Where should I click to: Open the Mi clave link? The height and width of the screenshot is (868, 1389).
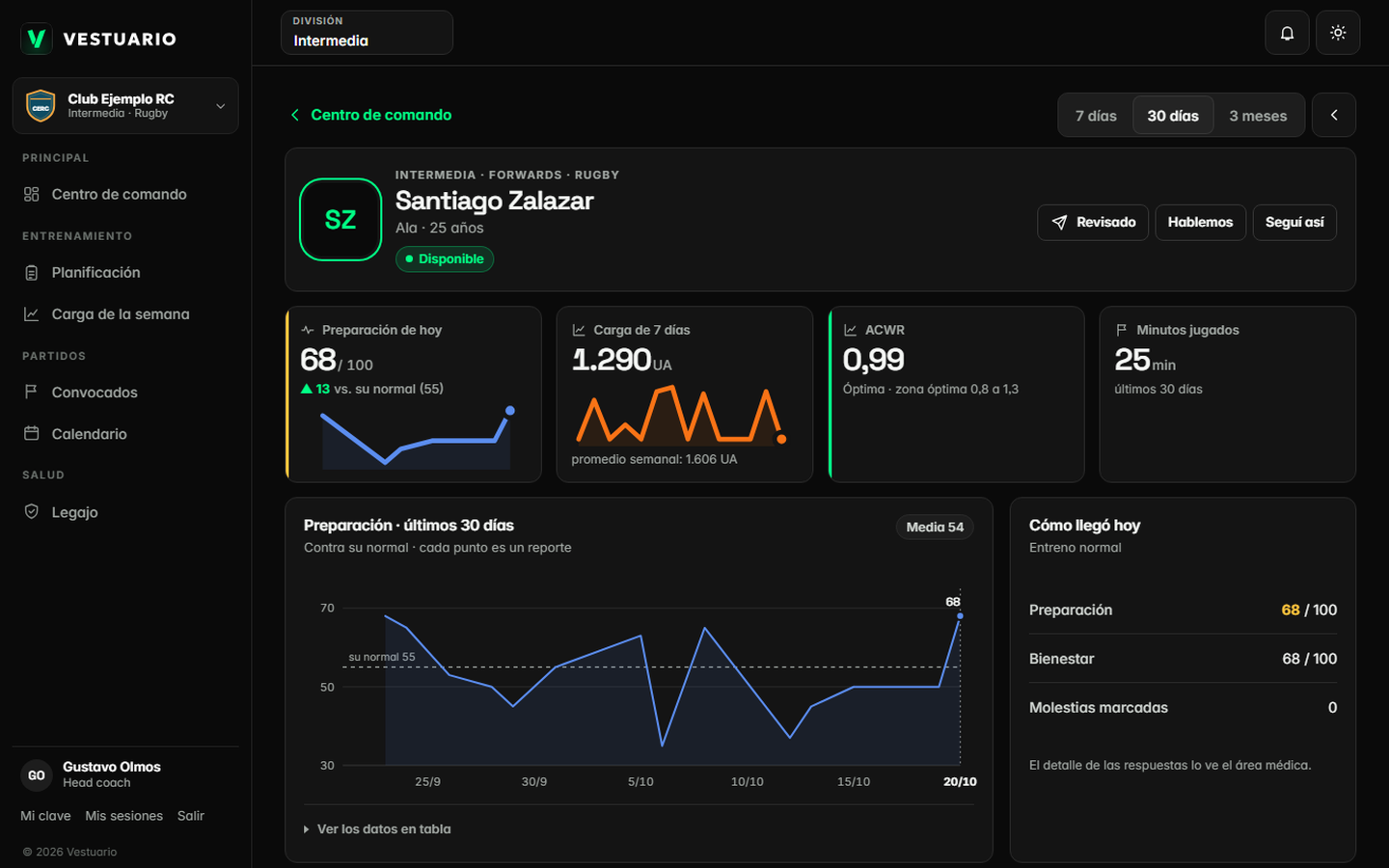point(45,816)
